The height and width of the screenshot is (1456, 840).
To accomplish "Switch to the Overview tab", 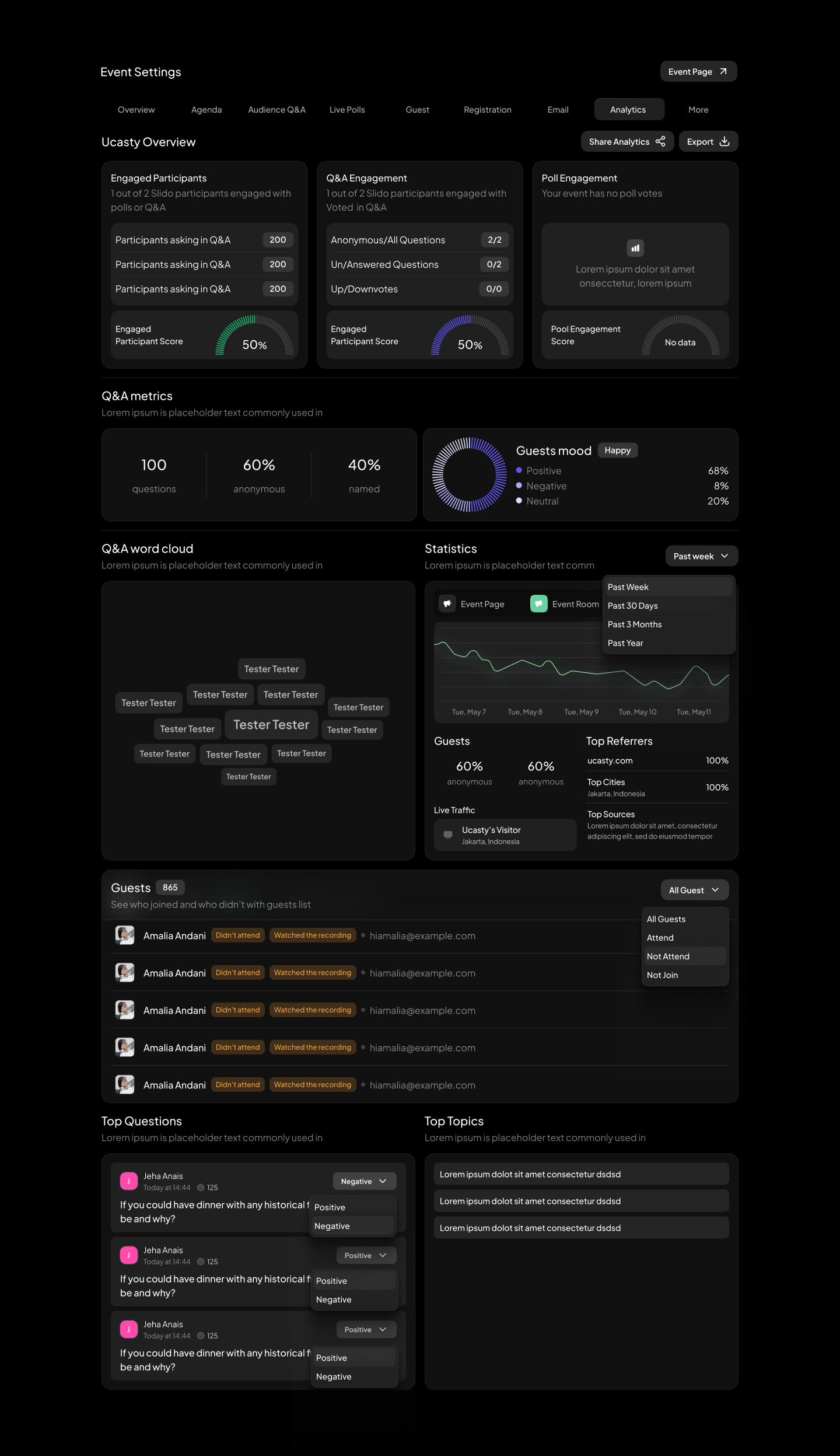I will [136, 109].
